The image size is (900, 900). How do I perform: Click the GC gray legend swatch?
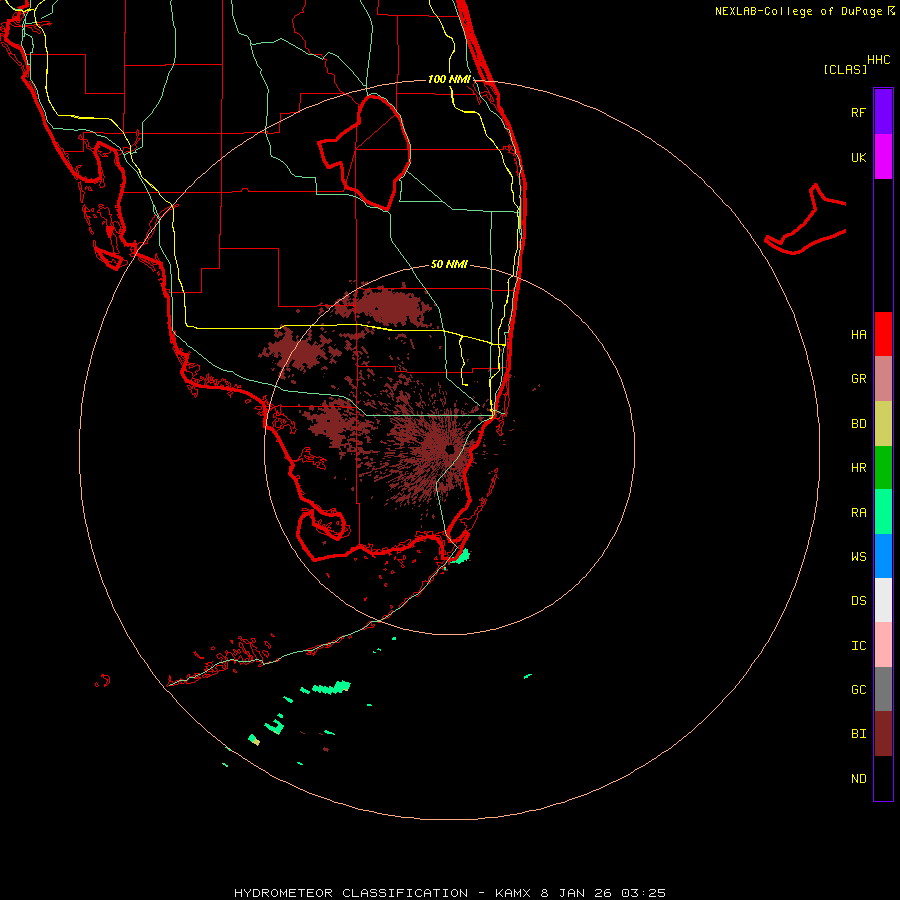coord(883,689)
